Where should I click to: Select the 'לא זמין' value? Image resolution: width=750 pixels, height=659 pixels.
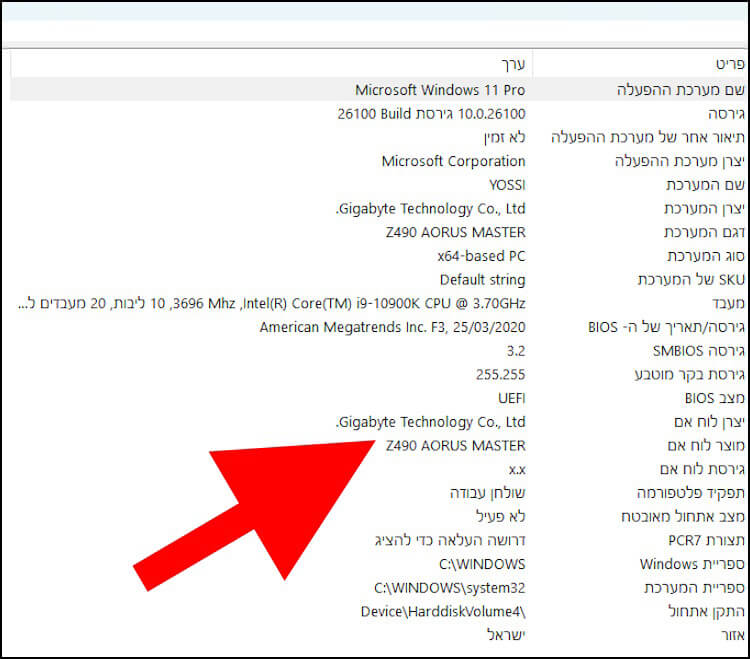[x=504, y=138]
